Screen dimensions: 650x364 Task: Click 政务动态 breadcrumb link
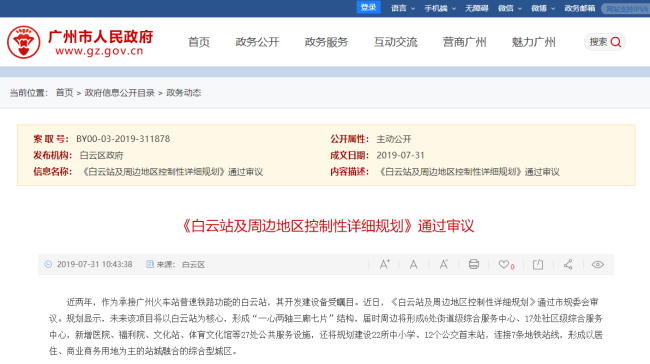(x=184, y=92)
